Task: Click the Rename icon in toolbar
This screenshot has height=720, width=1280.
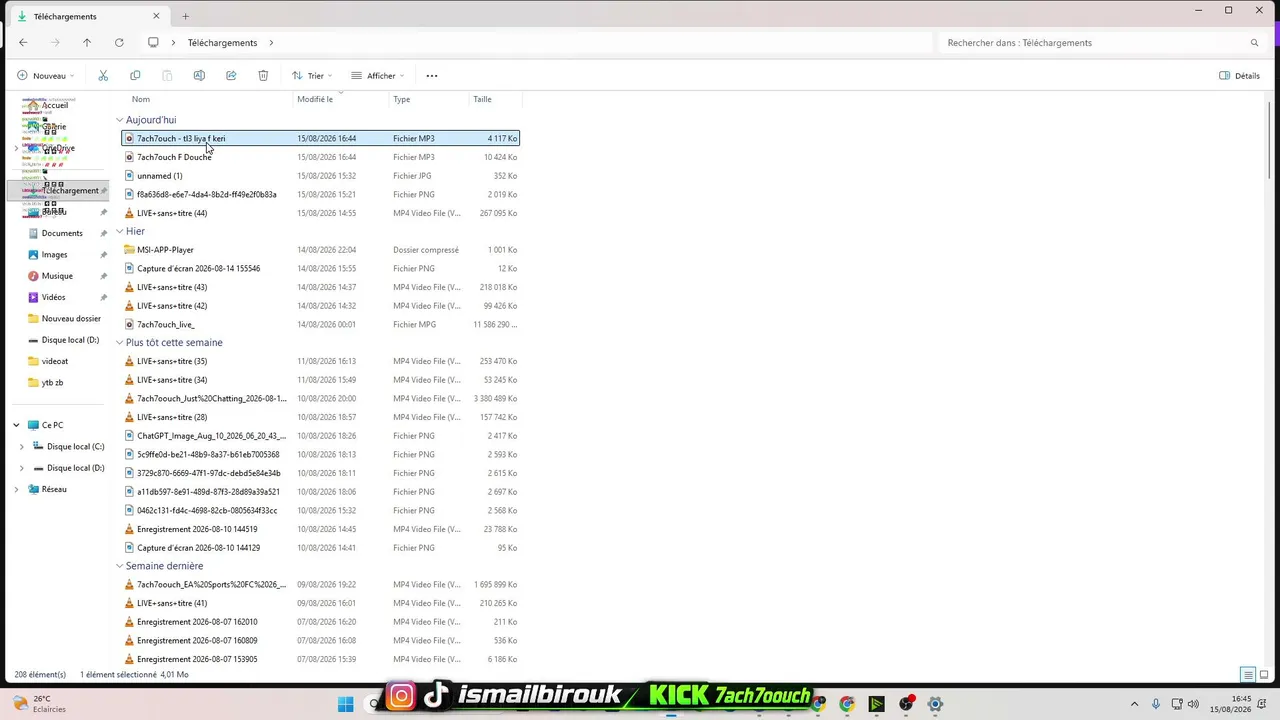Action: [x=199, y=76]
